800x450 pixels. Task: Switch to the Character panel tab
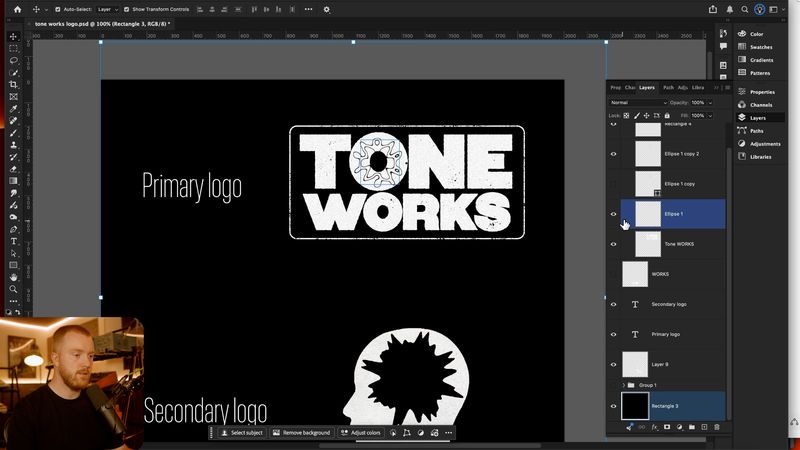[630, 88]
